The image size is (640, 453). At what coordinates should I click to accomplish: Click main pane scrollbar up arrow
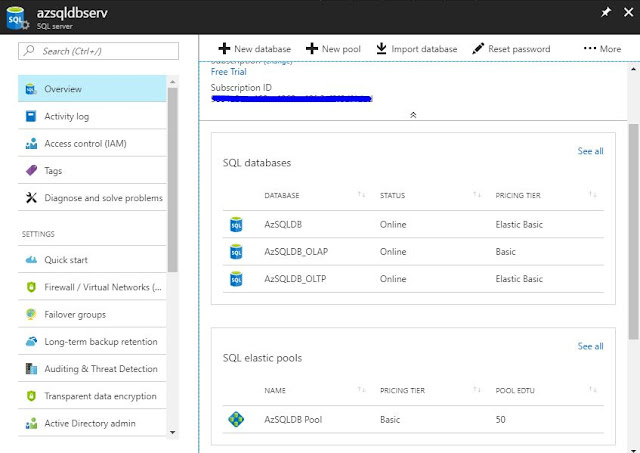point(633,69)
